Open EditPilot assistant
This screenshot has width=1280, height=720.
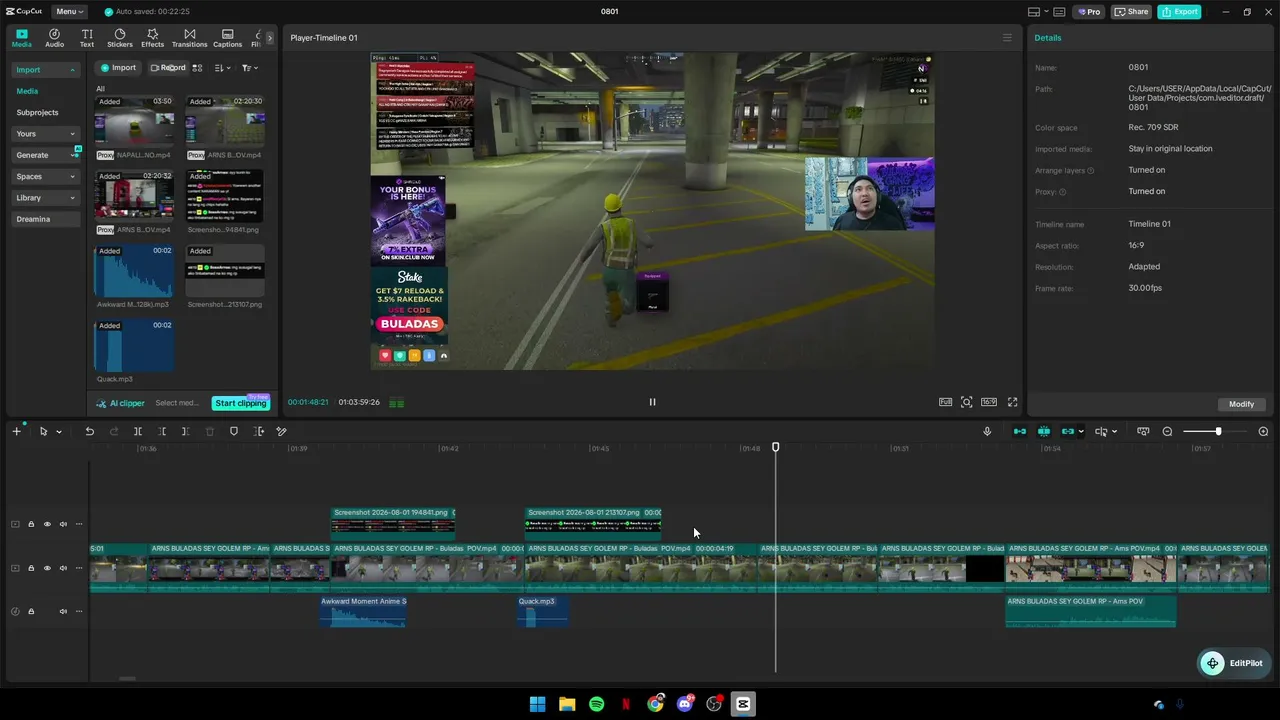tap(1233, 663)
